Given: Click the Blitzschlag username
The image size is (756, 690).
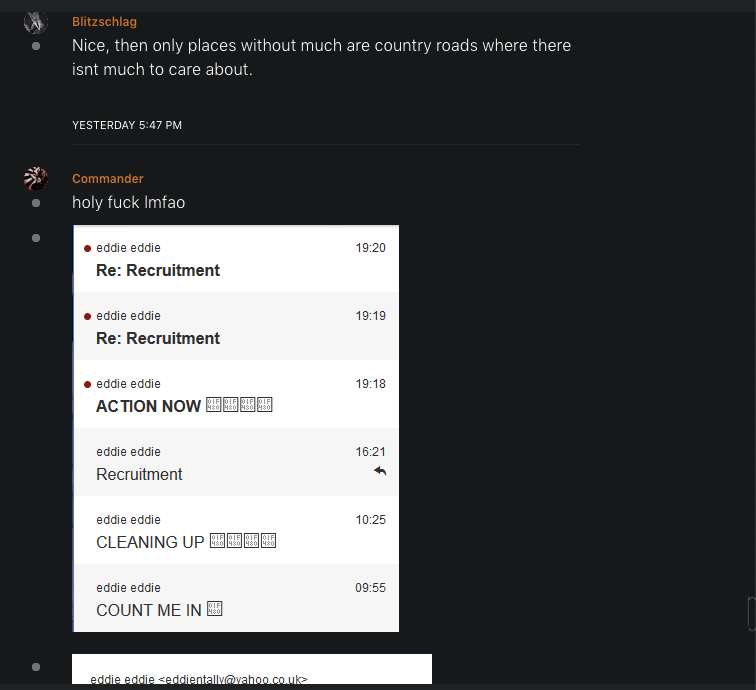Looking at the screenshot, I should (104, 21).
